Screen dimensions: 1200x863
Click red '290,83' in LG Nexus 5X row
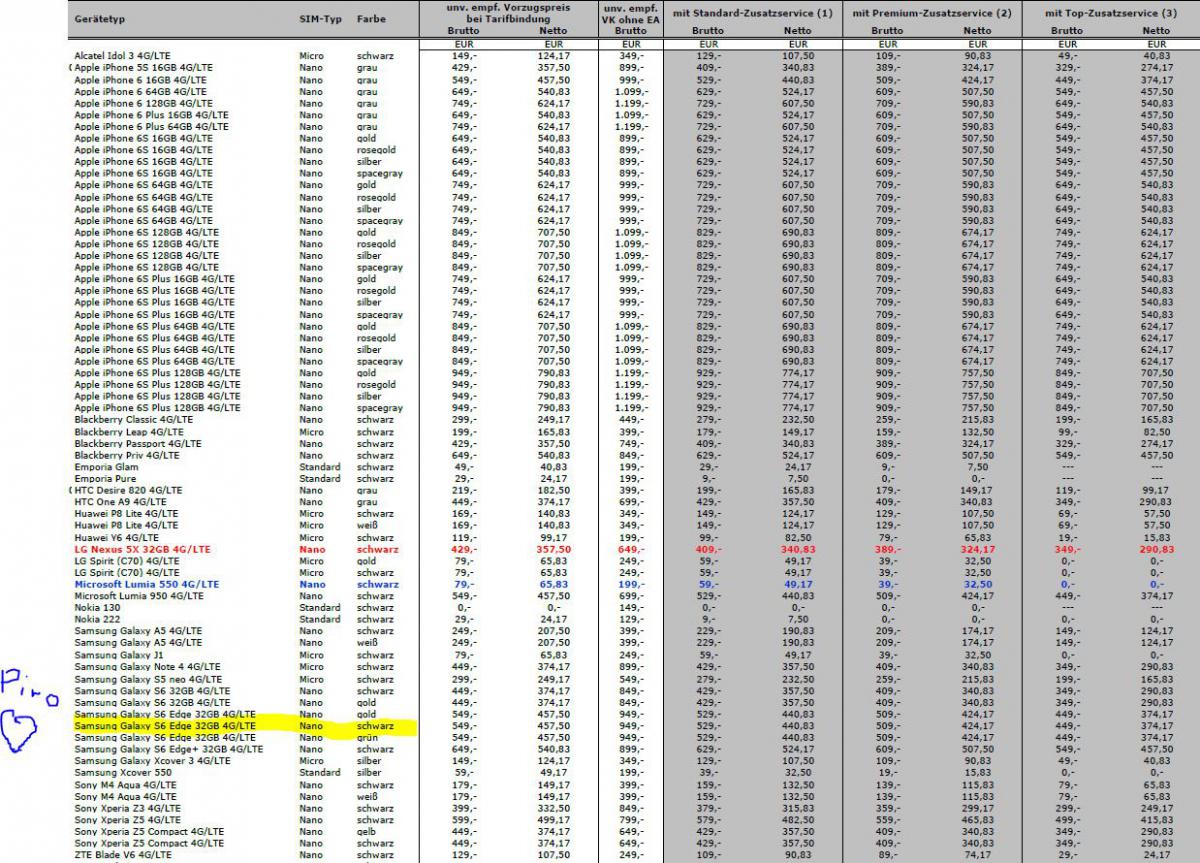(1156, 549)
